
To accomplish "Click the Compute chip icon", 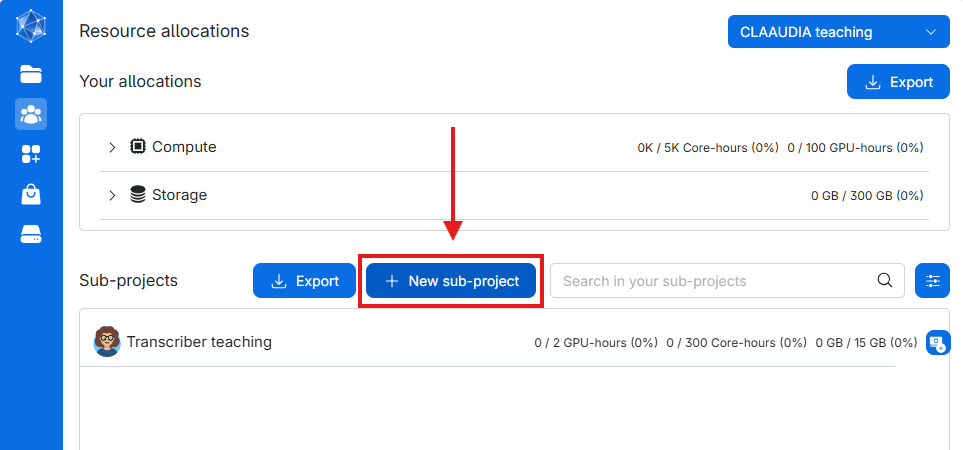I will (x=138, y=147).
